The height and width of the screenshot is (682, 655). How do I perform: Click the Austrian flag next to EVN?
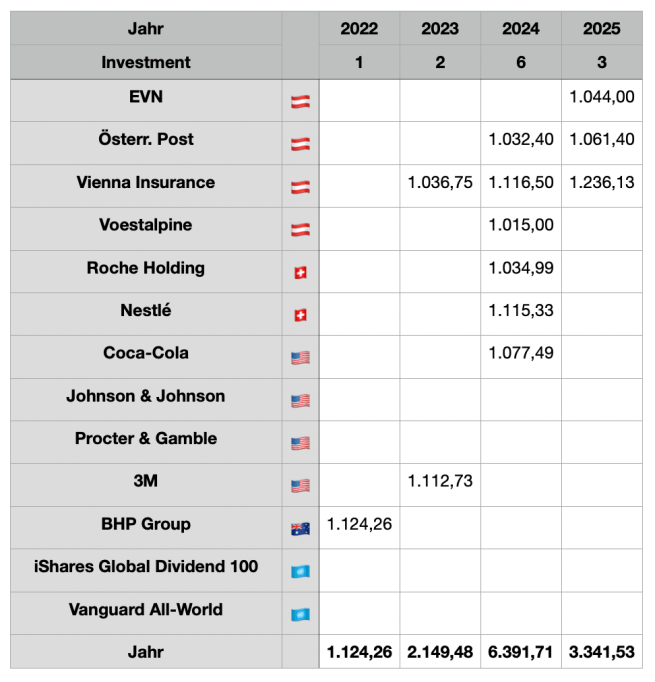click(300, 101)
